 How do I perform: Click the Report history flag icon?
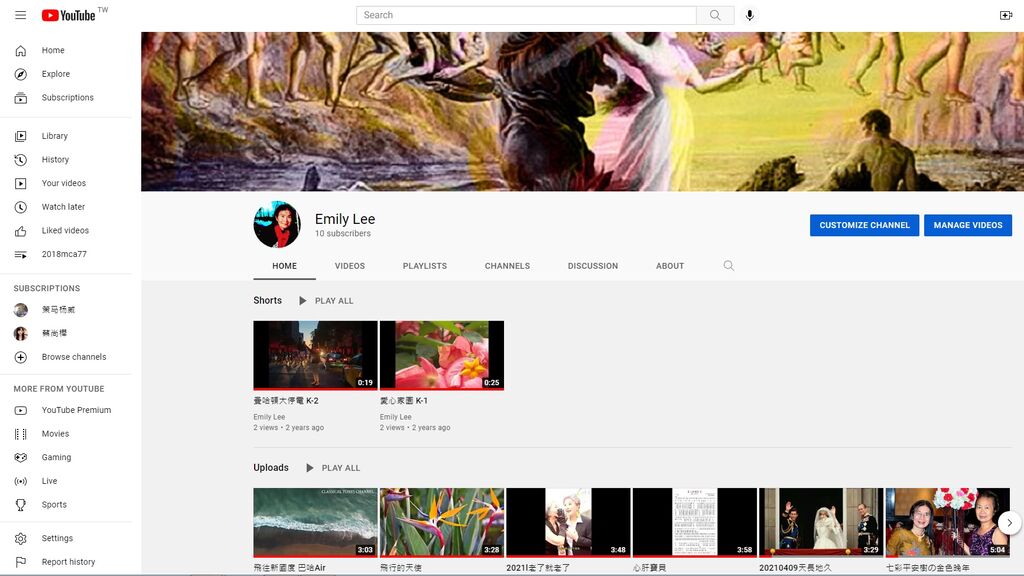[21, 562]
